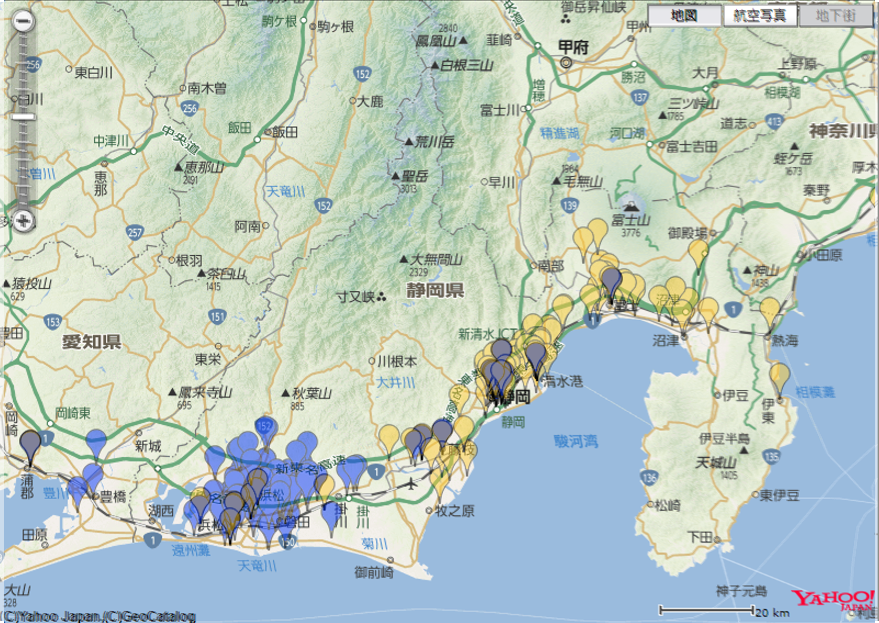
Task: Select the yellow marker above 熱海
Action: tap(770, 309)
